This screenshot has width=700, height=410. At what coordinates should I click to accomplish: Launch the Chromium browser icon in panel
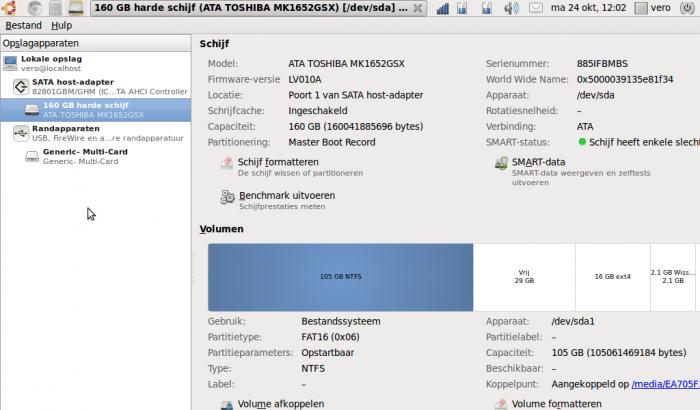(34, 8)
